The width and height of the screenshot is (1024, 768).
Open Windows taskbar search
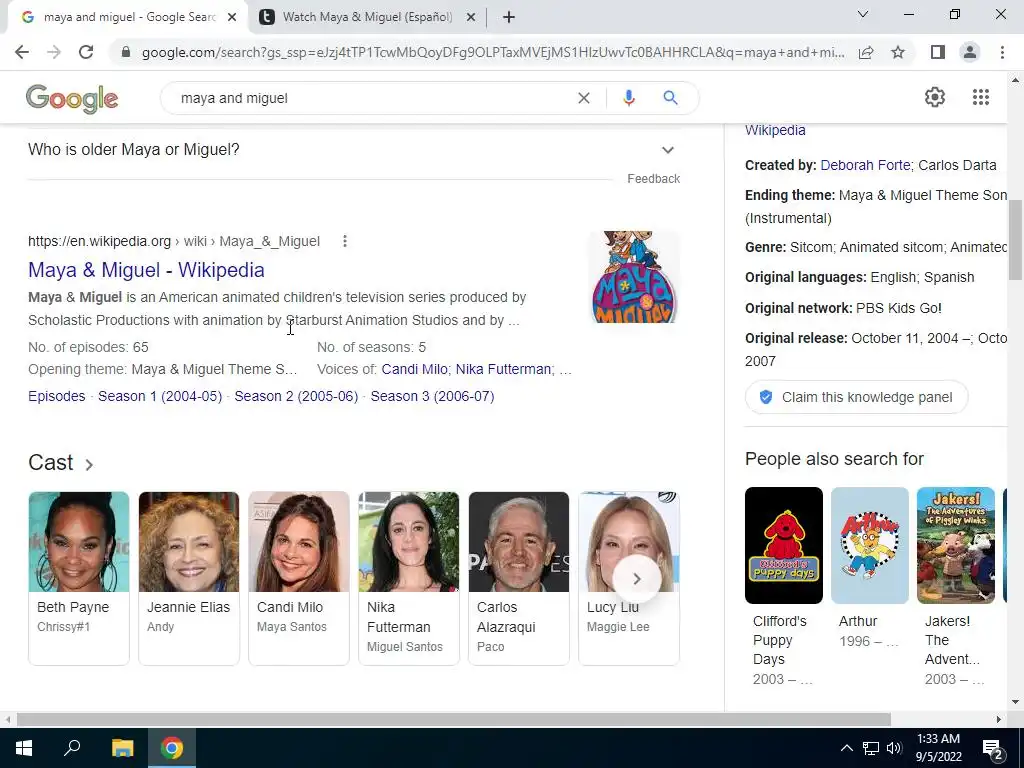(72, 748)
